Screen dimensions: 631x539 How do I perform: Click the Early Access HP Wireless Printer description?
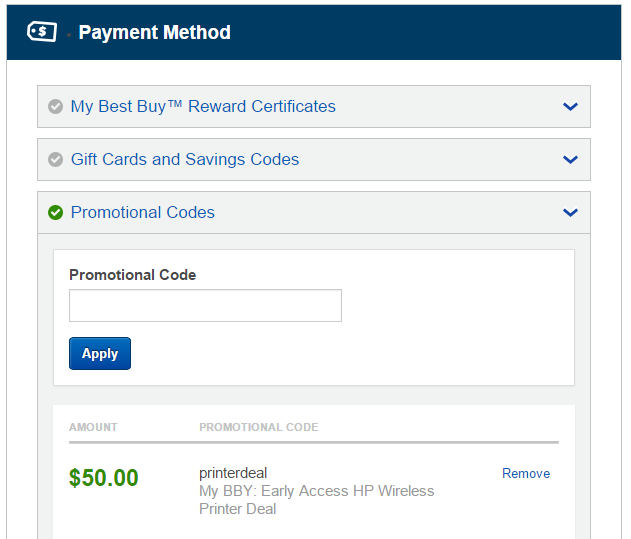(x=317, y=500)
